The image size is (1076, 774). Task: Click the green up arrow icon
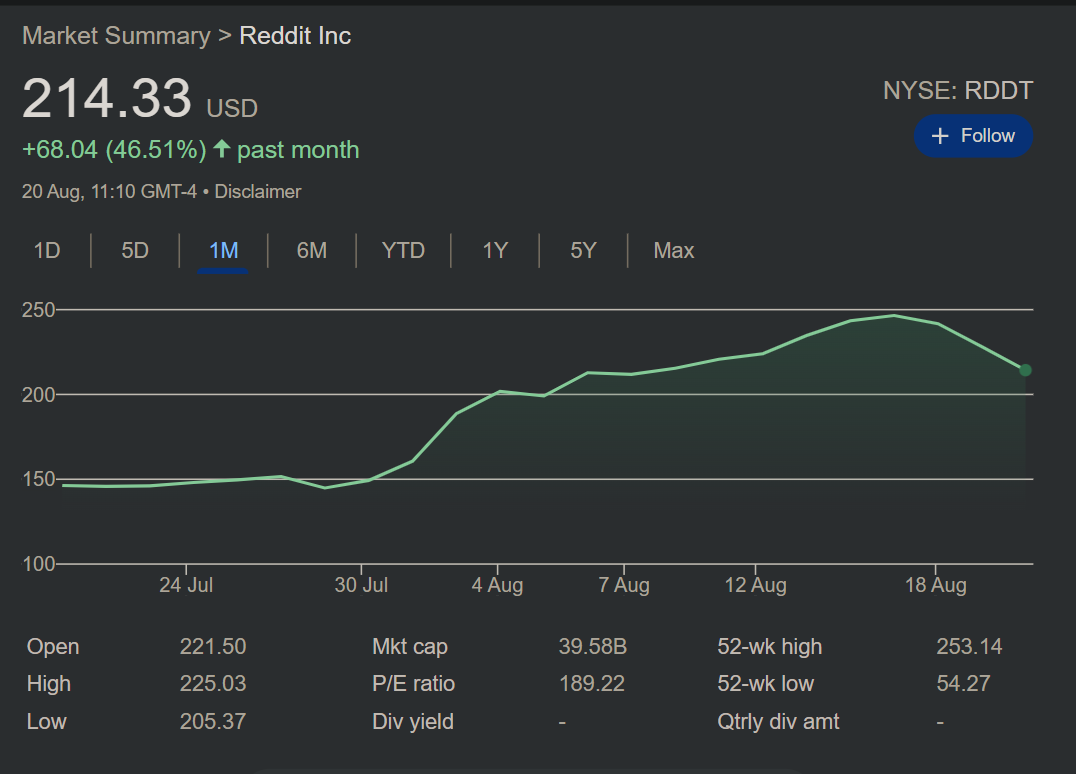(x=221, y=150)
